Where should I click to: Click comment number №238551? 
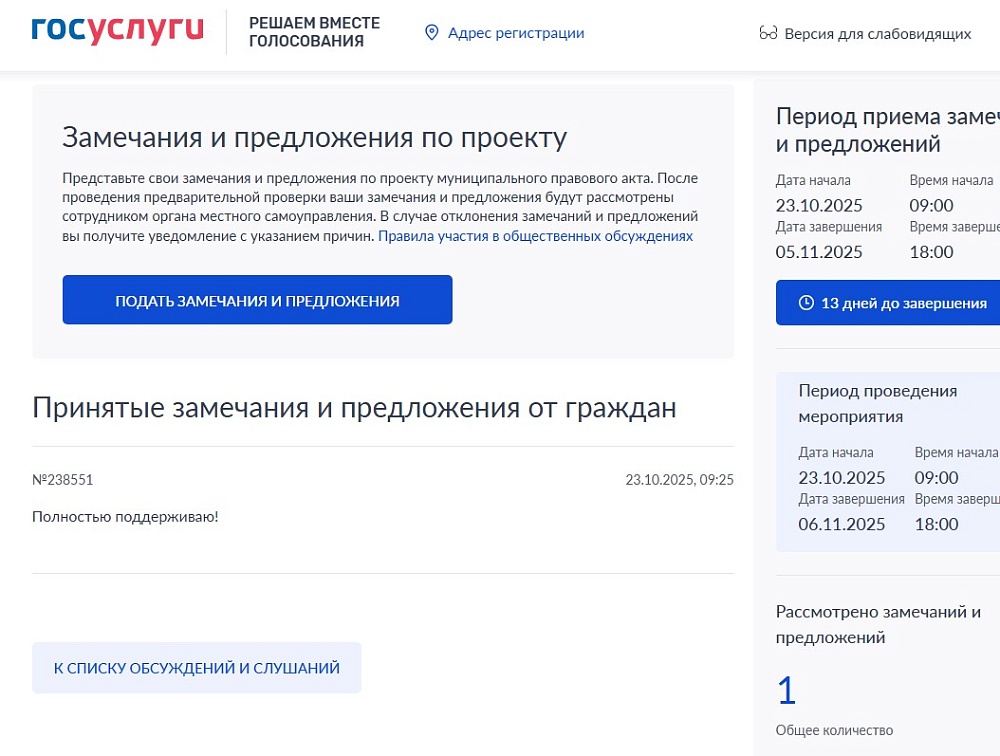(x=63, y=480)
